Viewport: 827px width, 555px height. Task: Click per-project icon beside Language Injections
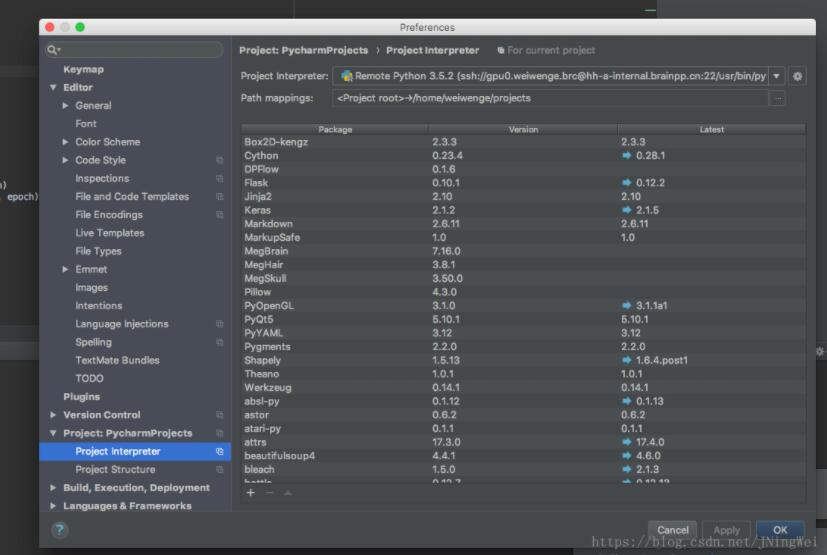click(219, 324)
